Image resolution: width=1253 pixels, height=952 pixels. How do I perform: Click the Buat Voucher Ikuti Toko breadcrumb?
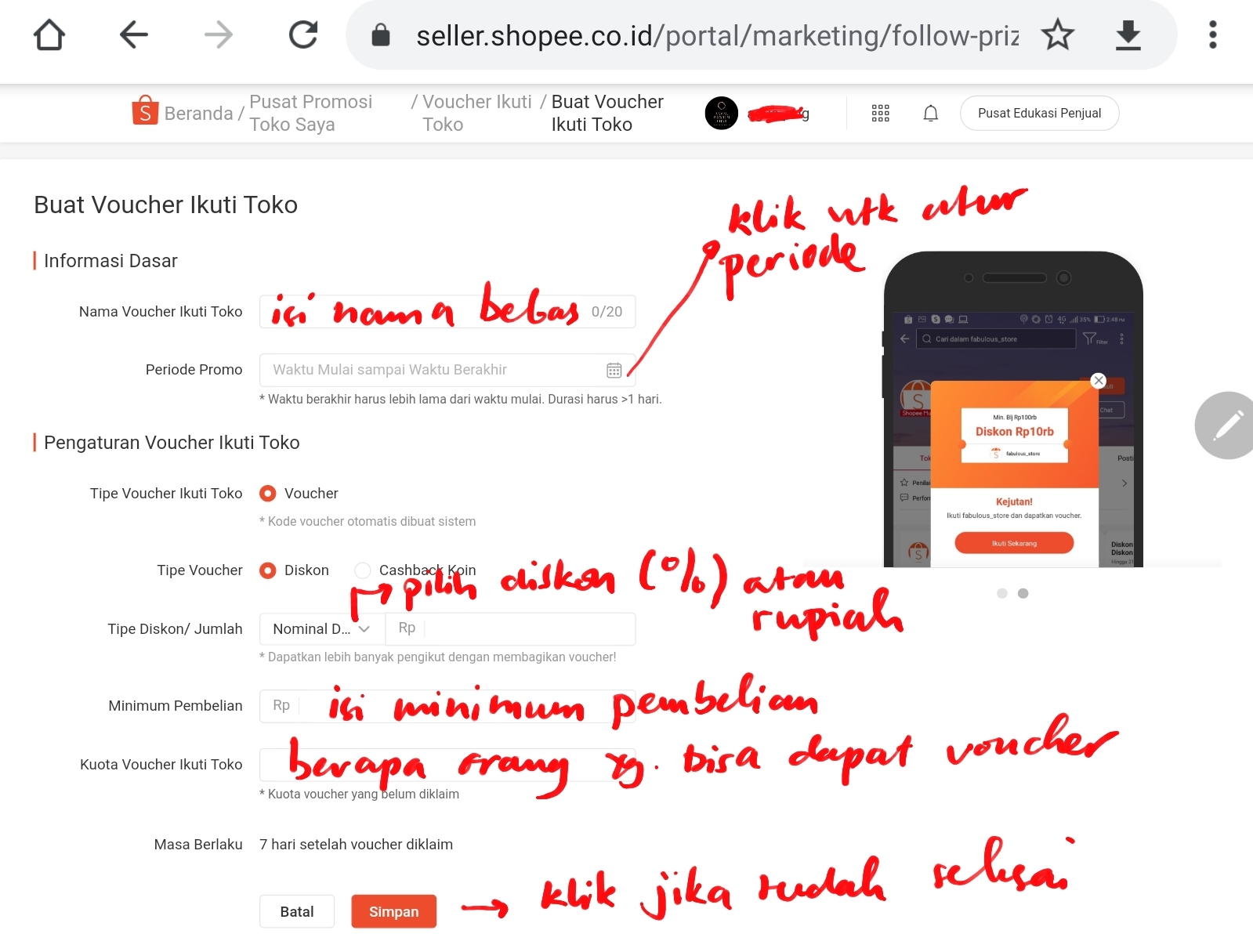click(x=607, y=114)
